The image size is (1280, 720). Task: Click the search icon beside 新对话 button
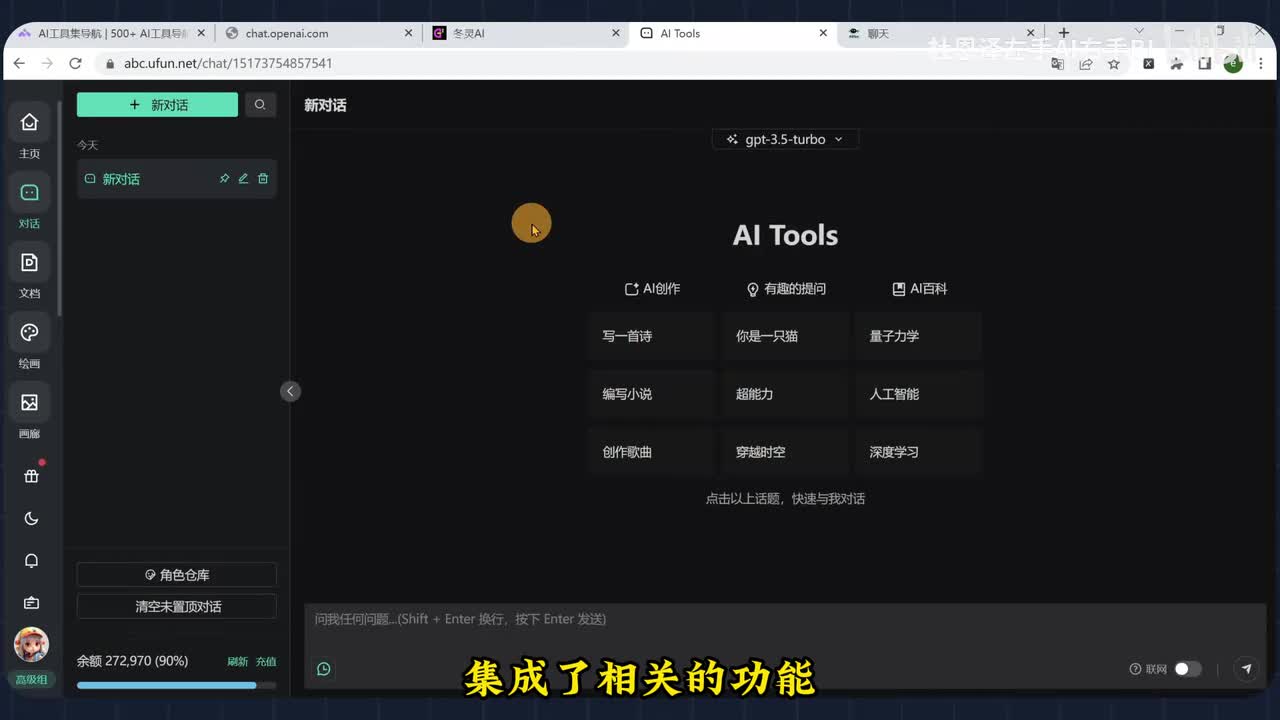260,105
